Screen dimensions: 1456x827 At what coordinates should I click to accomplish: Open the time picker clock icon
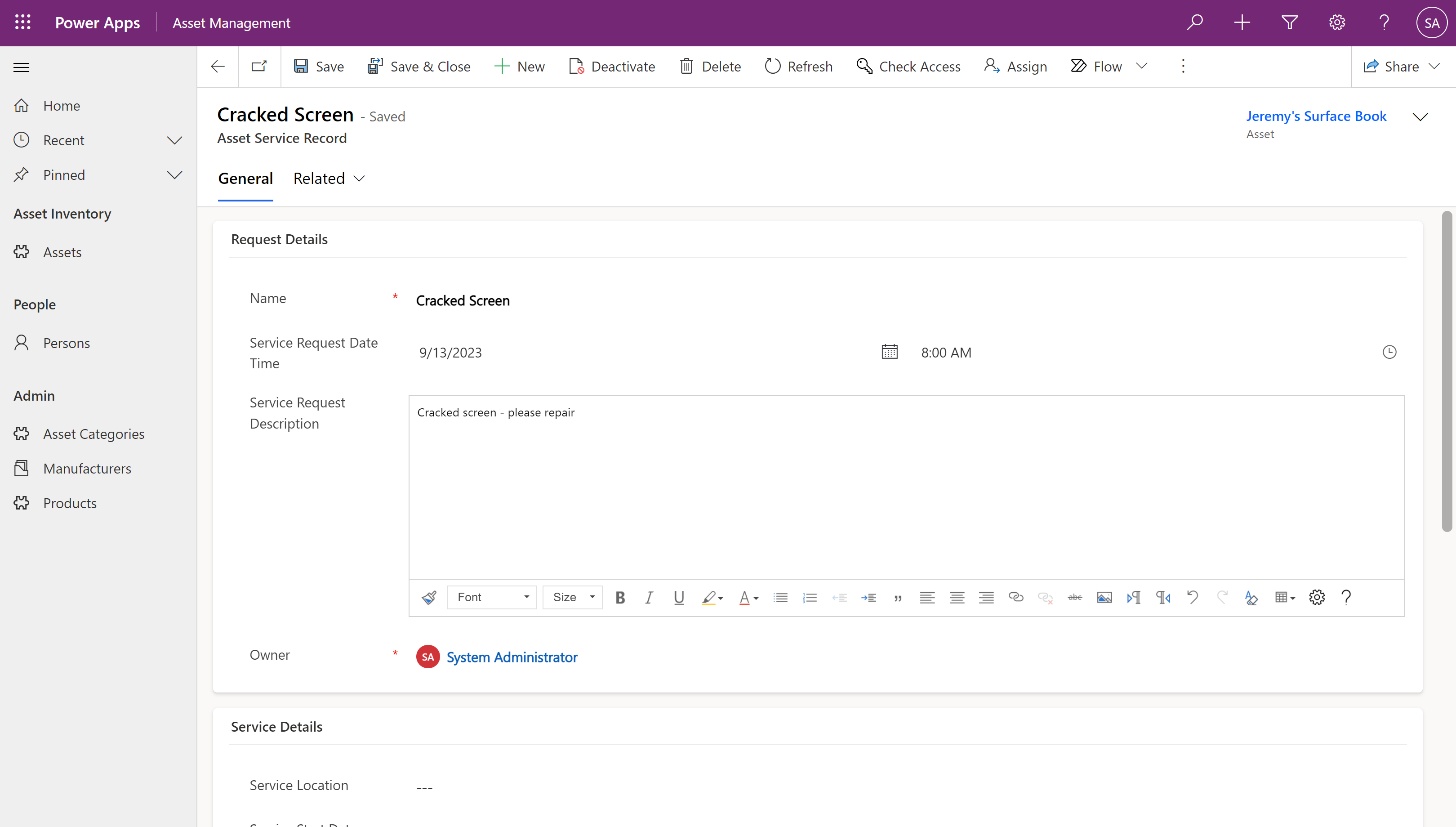[1389, 352]
